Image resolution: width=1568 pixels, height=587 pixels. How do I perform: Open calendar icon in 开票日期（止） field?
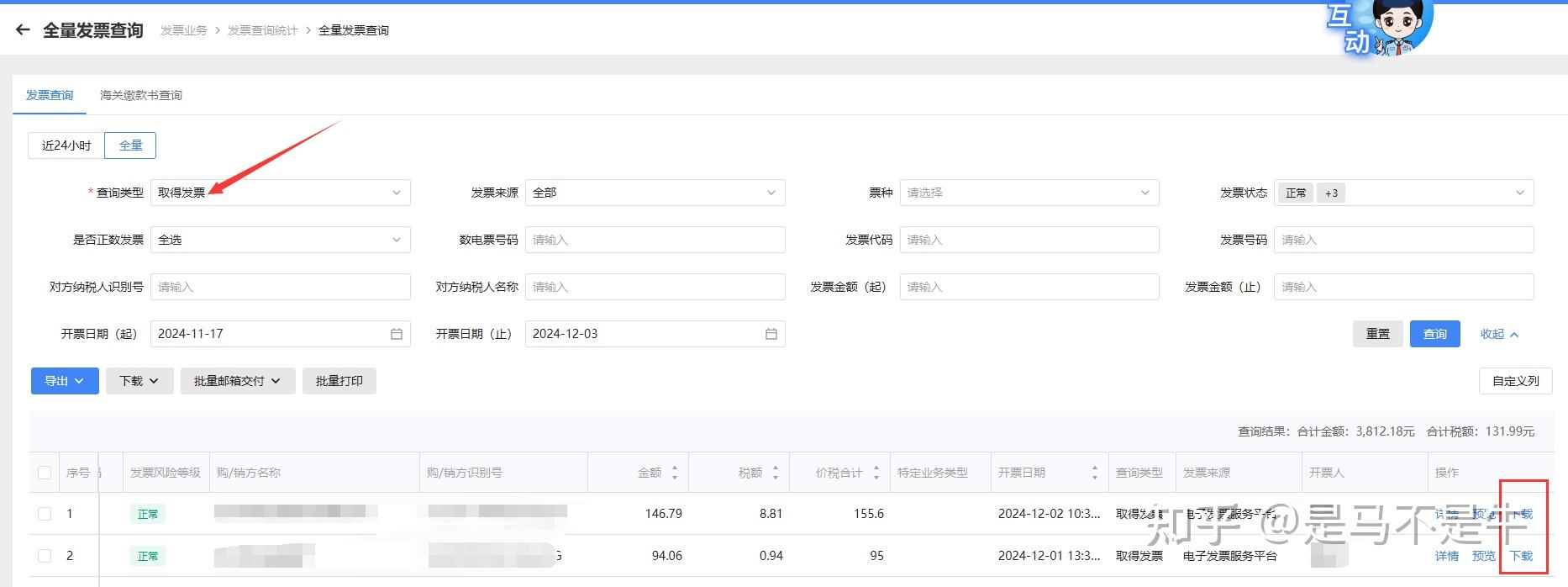[x=771, y=334]
